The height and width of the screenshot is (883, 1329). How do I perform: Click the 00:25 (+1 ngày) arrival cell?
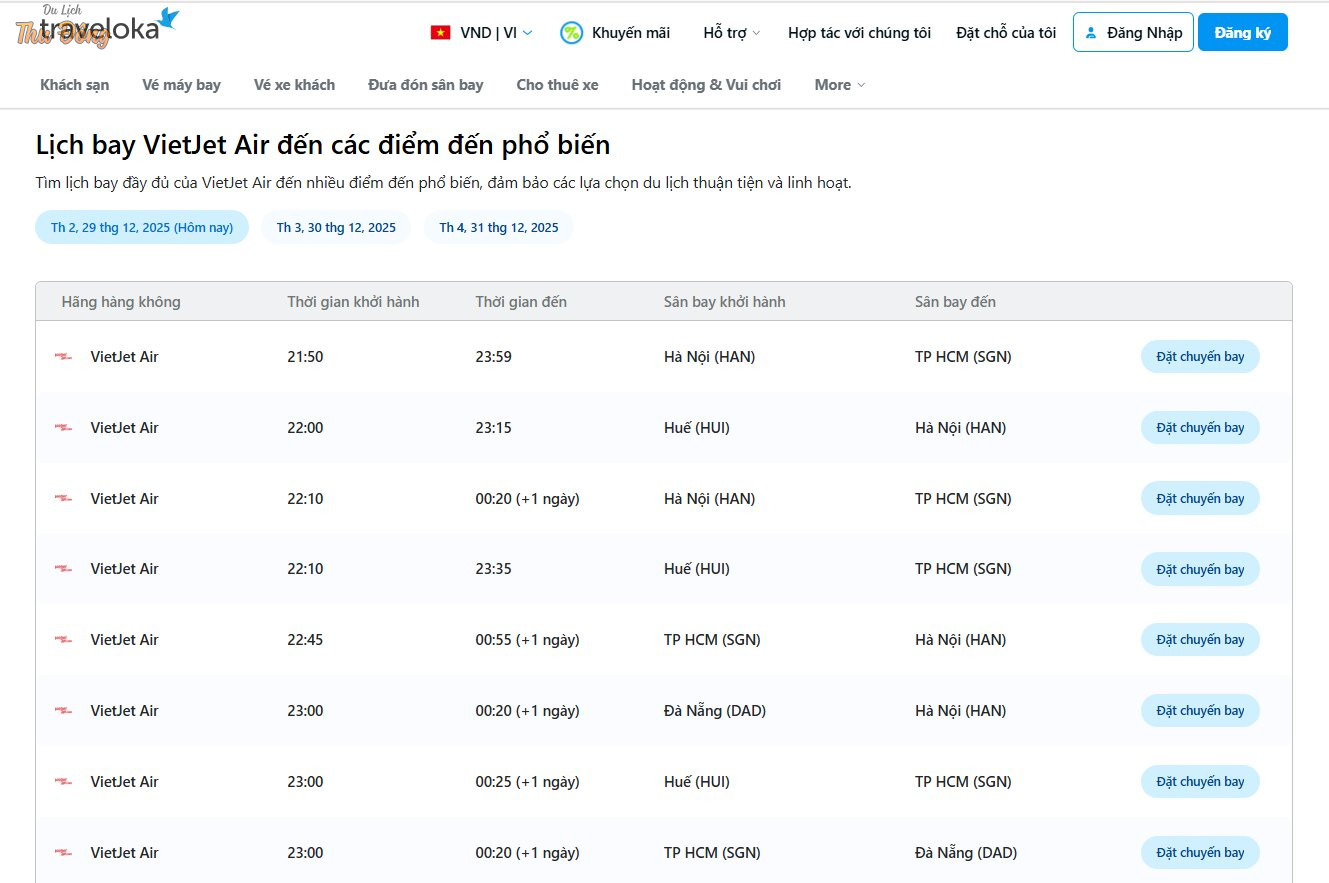coord(527,782)
